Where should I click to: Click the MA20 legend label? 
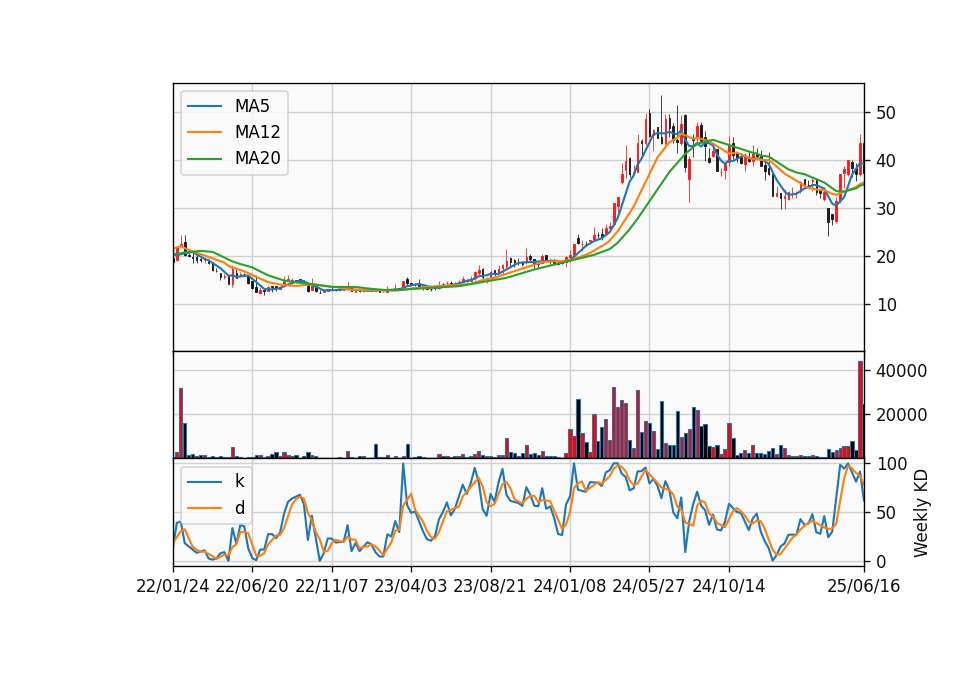click(257, 159)
